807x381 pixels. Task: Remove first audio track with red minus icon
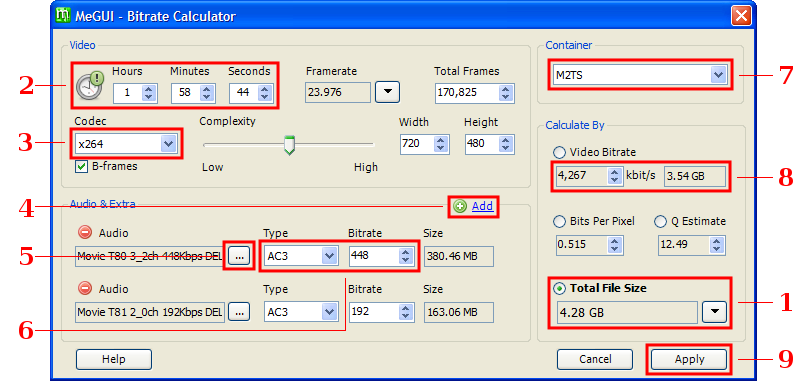tap(85, 233)
